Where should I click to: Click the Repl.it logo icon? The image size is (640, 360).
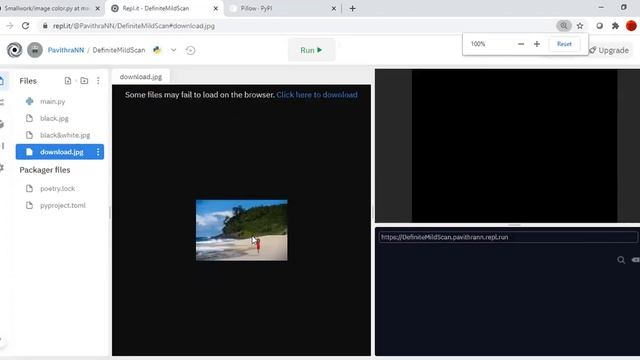pyautogui.click(x=15, y=50)
